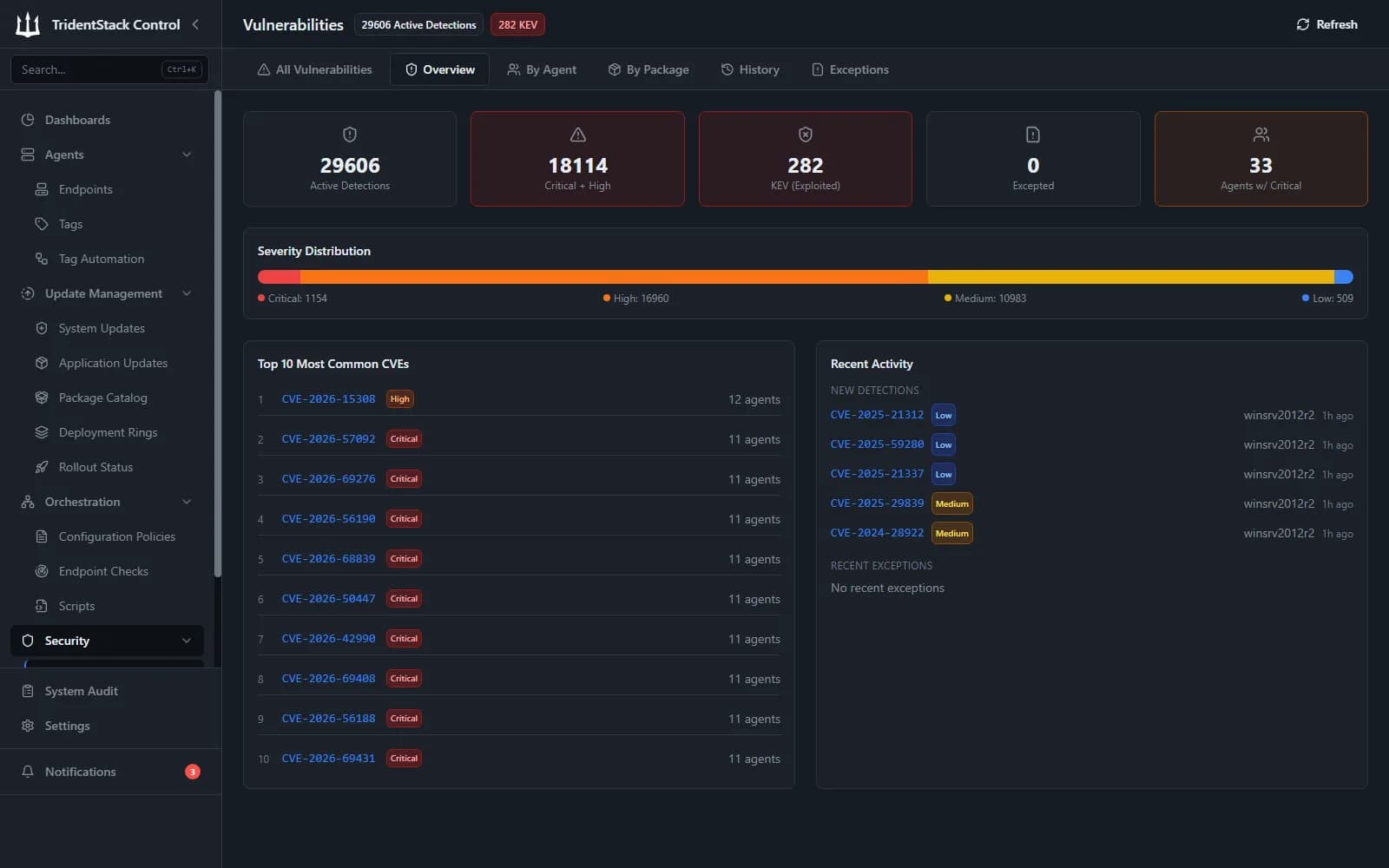Click the Medium badge beside CVE-2025-29839
The width and height of the screenshot is (1389, 868).
(x=952, y=503)
